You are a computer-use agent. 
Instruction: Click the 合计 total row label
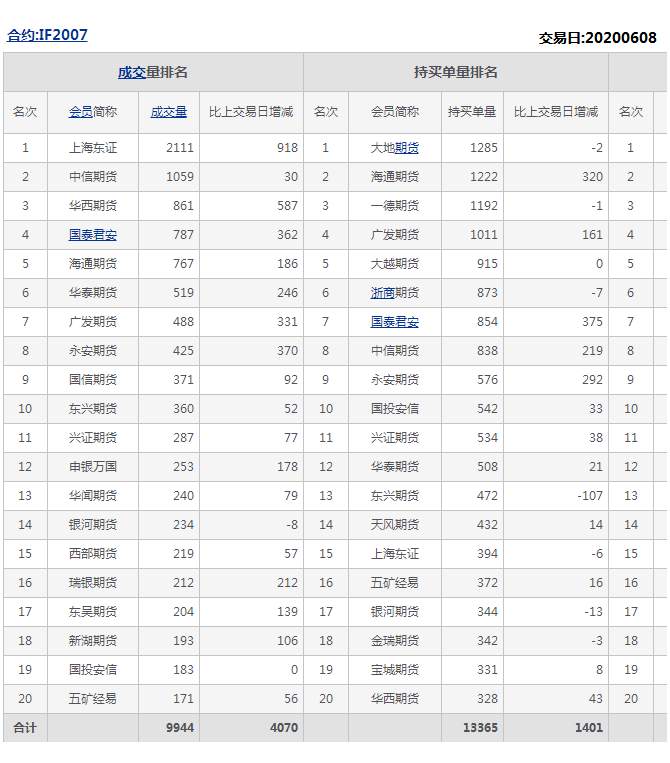pos(25,728)
